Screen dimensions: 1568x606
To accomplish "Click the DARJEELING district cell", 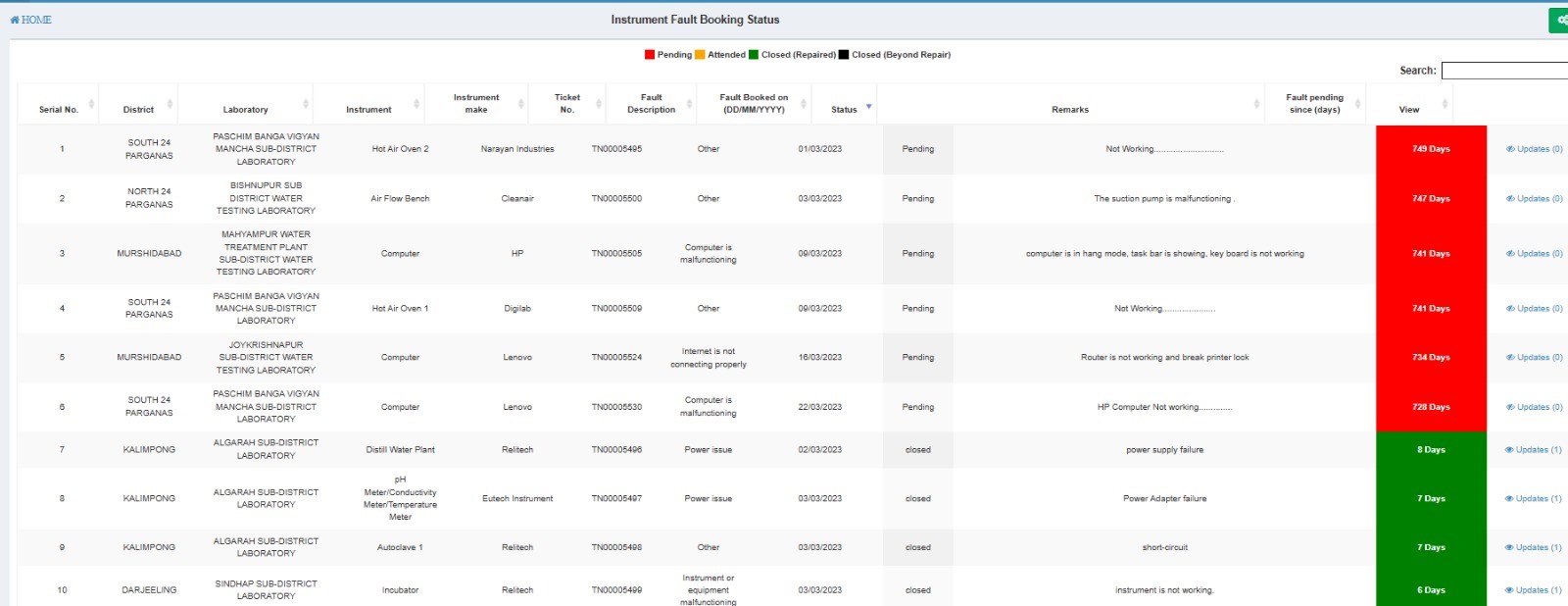I will (x=149, y=590).
